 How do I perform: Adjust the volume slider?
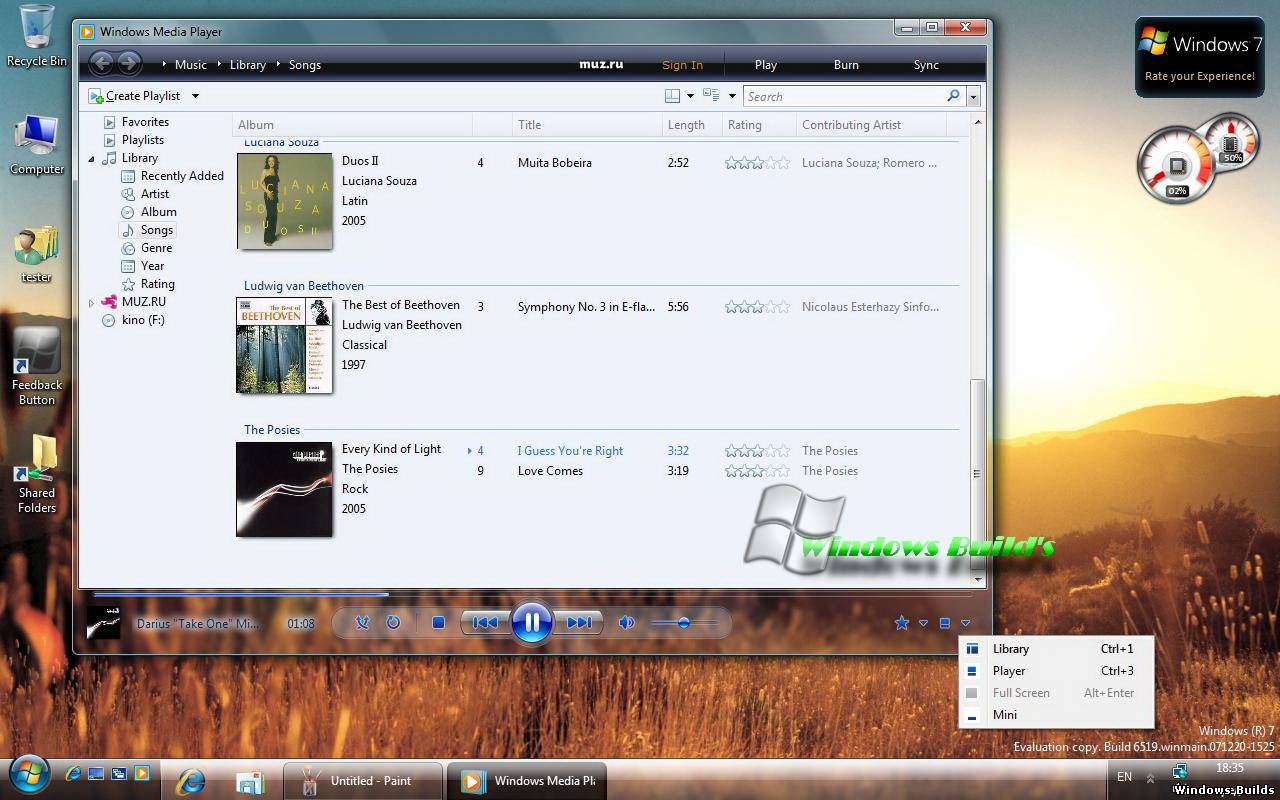[x=684, y=623]
